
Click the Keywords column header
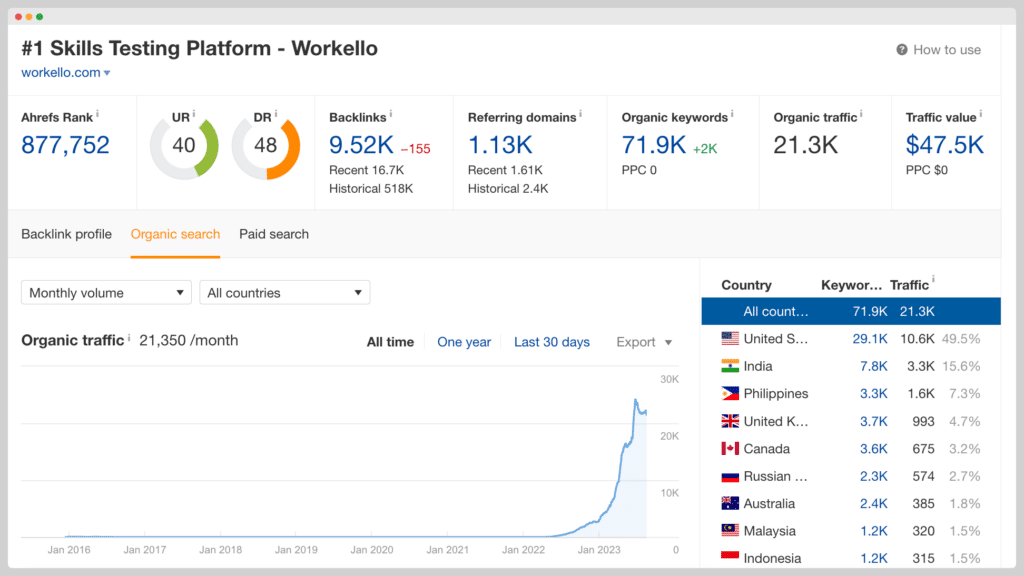[x=852, y=285]
